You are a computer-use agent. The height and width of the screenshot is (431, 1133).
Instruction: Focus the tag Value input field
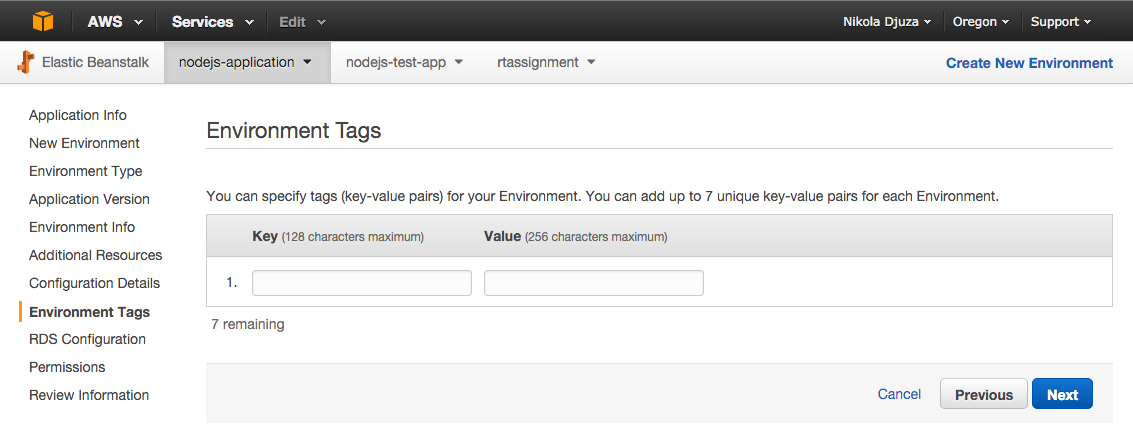tap(593, 283)
